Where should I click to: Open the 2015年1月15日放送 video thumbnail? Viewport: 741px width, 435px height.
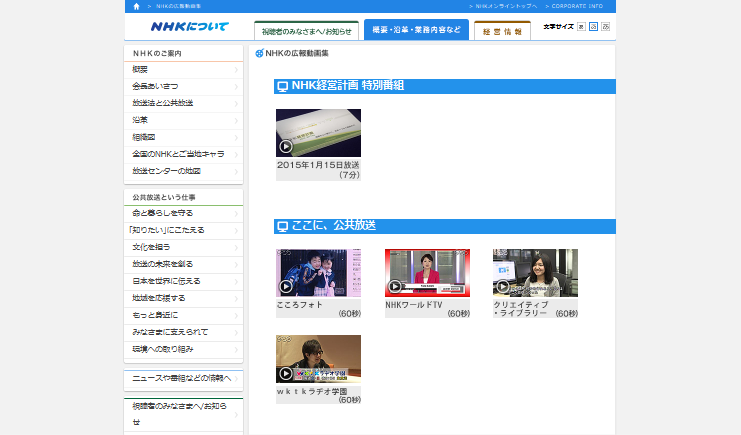point(319,133)
